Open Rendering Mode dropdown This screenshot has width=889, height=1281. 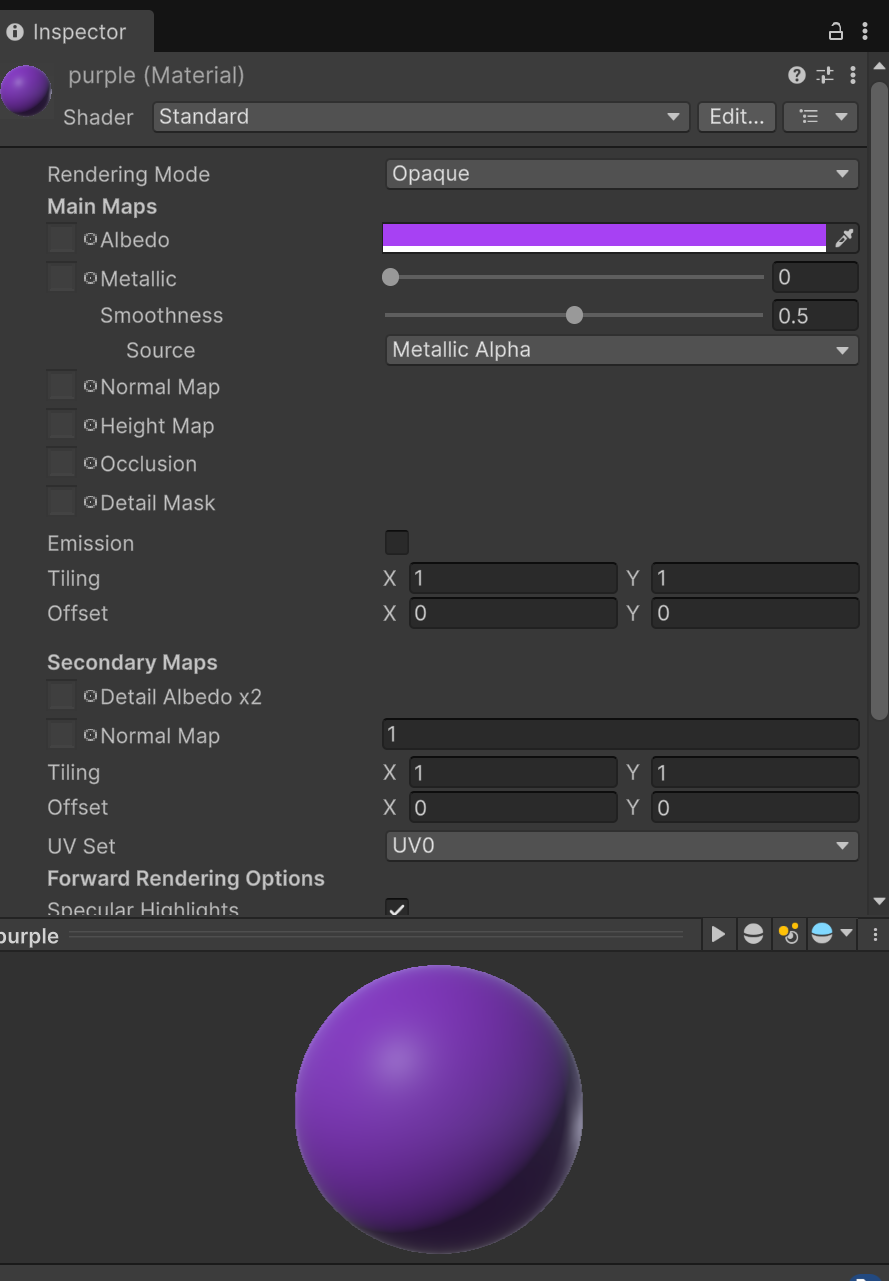tap(621, 174)
